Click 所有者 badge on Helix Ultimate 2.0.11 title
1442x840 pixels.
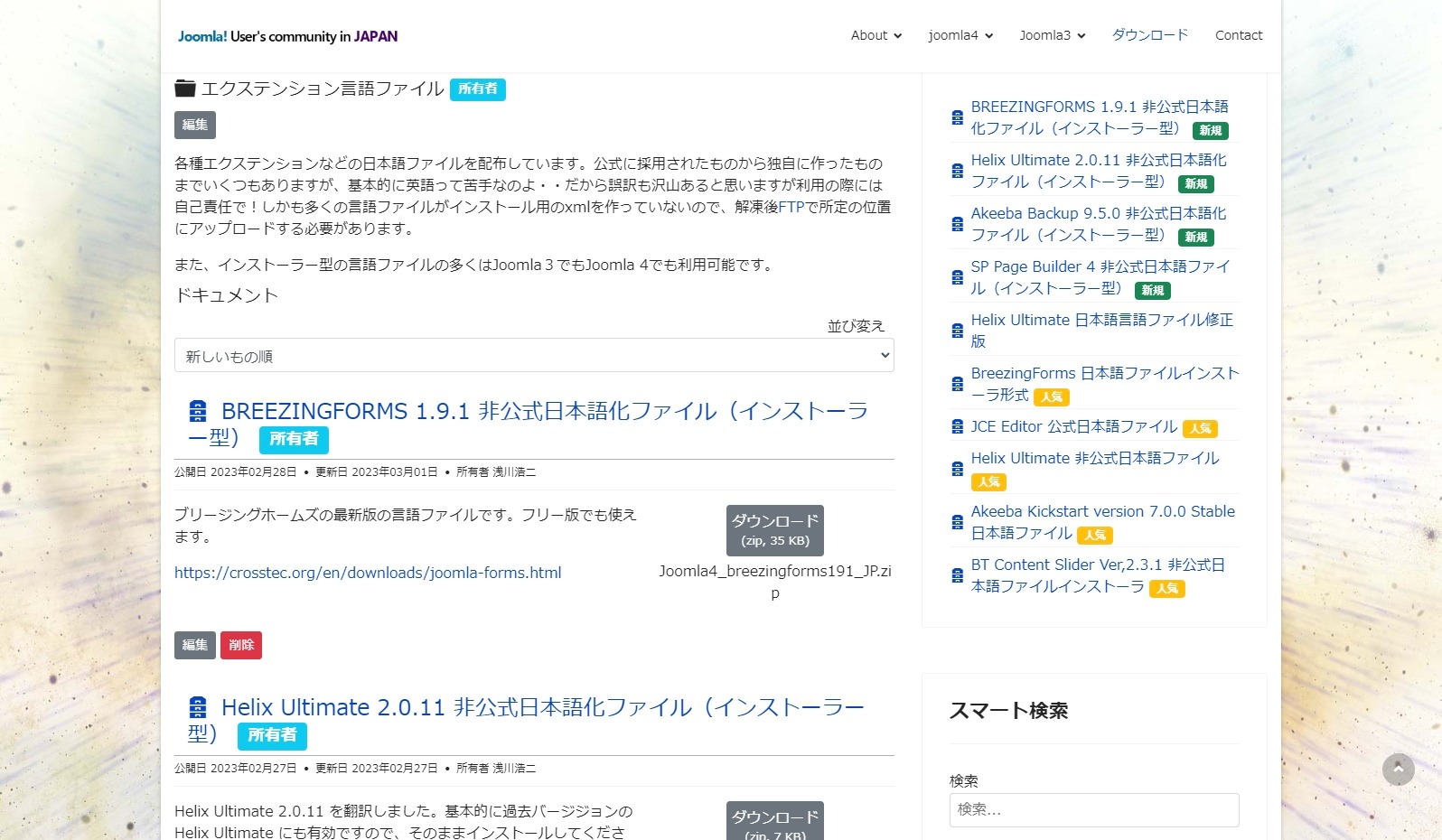[x=272, y=735]
